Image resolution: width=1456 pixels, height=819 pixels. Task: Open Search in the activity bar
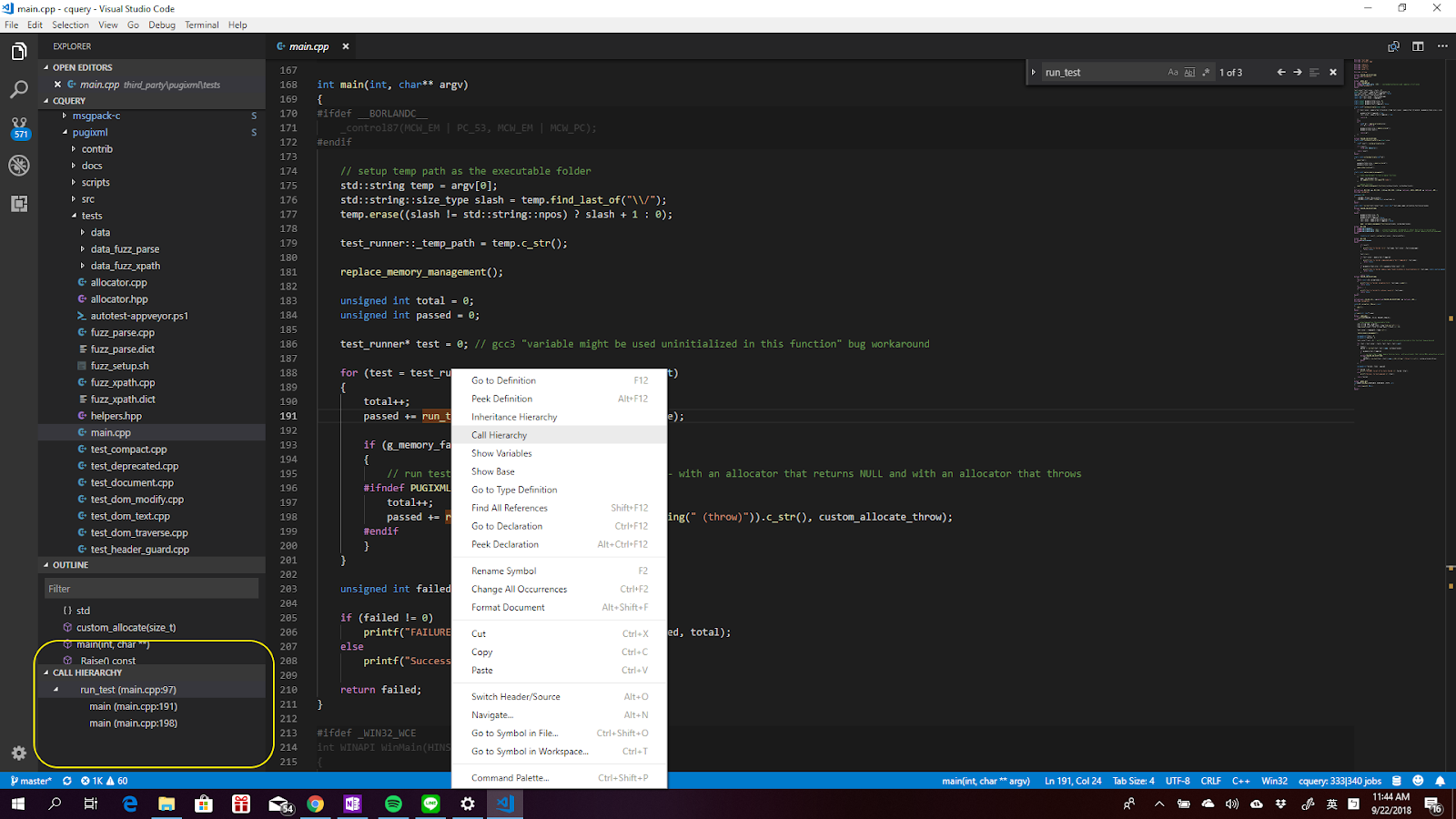pos(20,89)
